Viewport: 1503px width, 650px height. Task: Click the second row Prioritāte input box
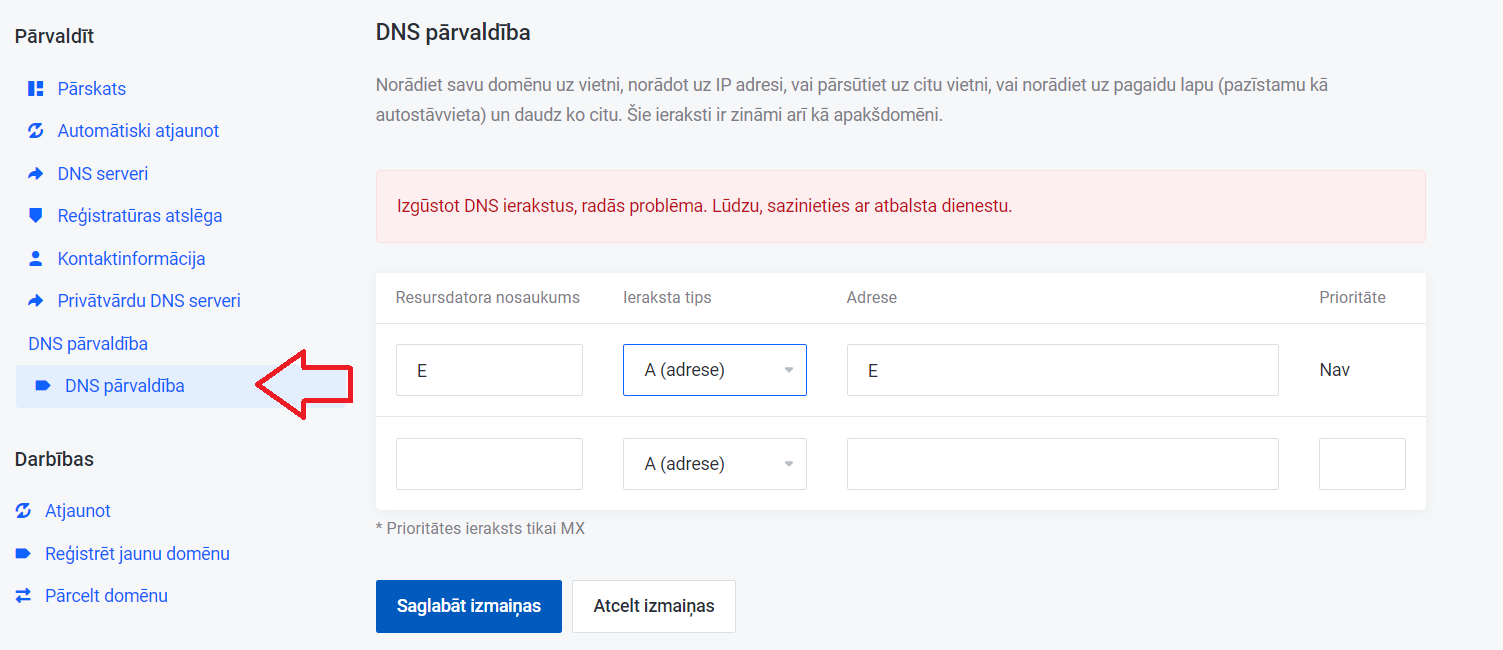(1361, 464)
